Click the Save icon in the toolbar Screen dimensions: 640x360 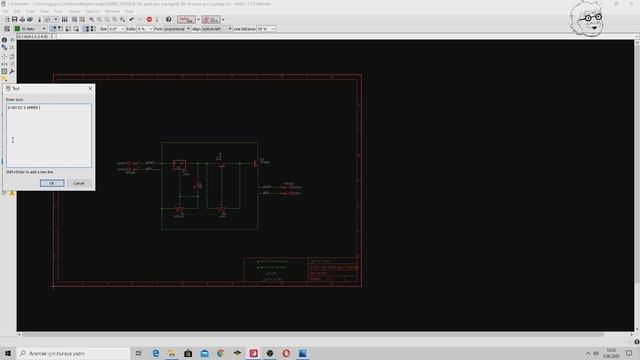coord(15,19)
